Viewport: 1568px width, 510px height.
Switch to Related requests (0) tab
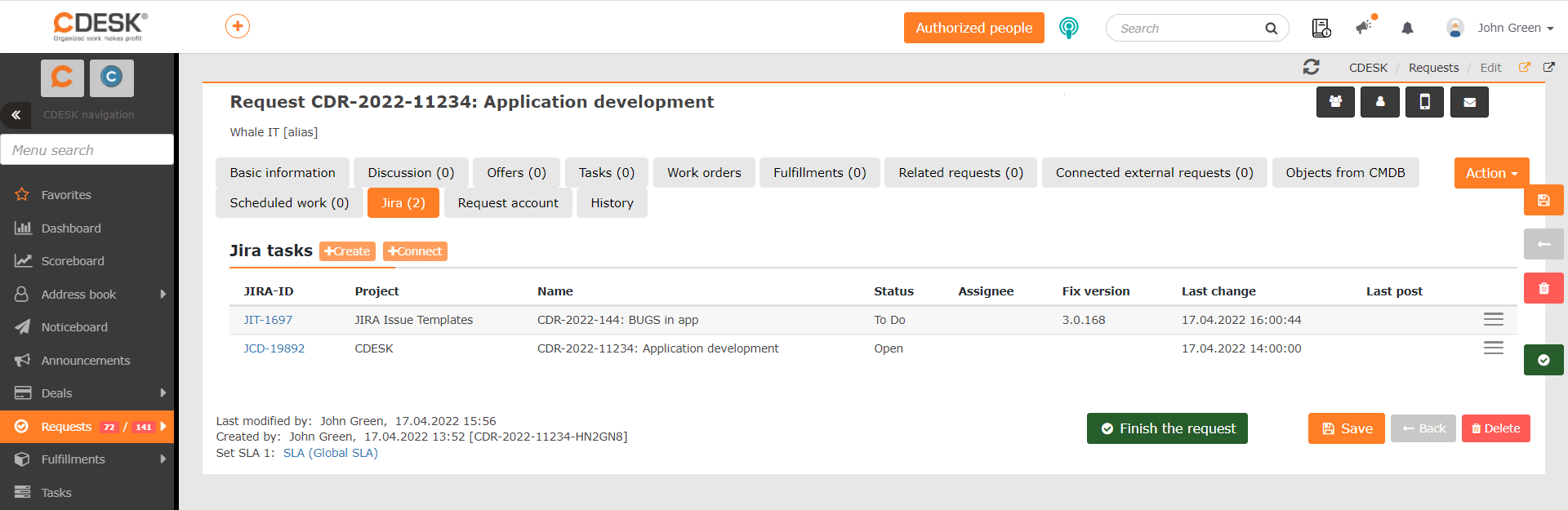(960, 173)
